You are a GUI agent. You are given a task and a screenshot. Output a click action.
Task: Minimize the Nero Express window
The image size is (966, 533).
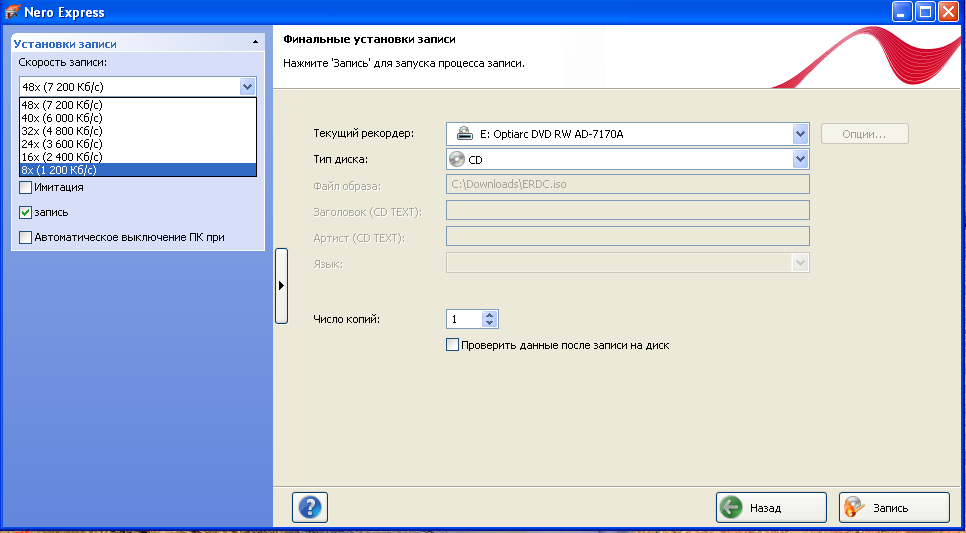click(x=902, y=12)
